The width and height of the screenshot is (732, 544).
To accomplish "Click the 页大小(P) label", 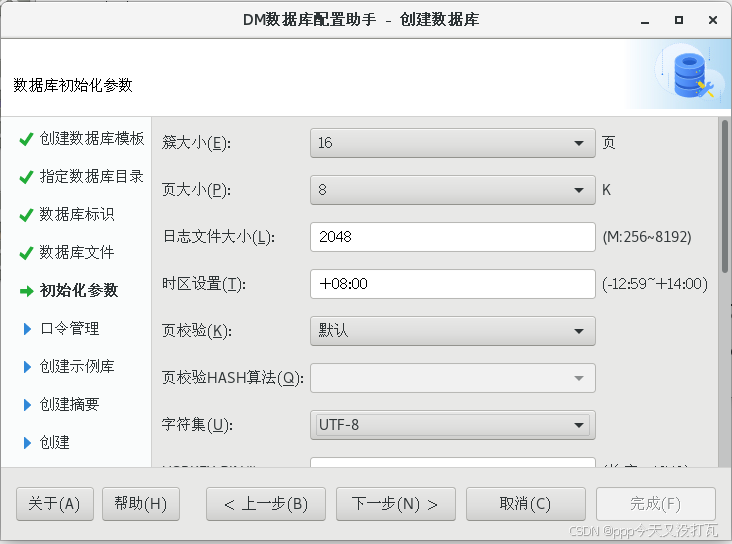I will [196, 190].
